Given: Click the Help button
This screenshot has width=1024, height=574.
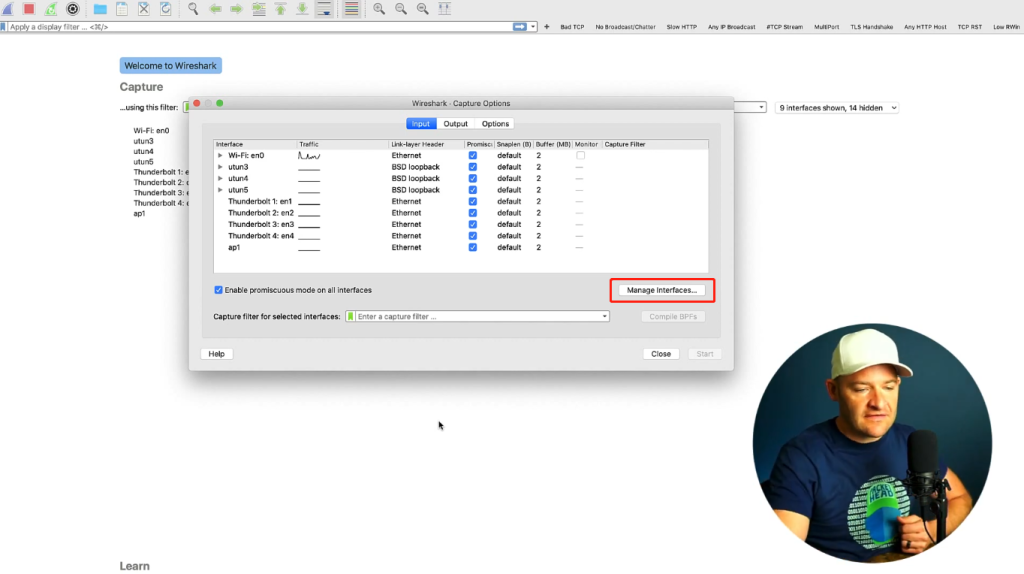Looking at the screenshot, I should coord(216,354).
